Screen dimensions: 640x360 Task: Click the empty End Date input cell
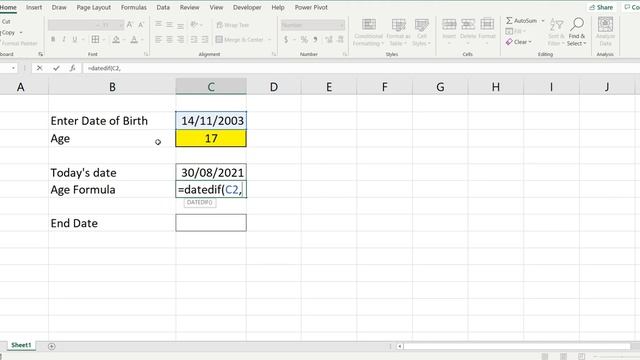pos(211,223)
